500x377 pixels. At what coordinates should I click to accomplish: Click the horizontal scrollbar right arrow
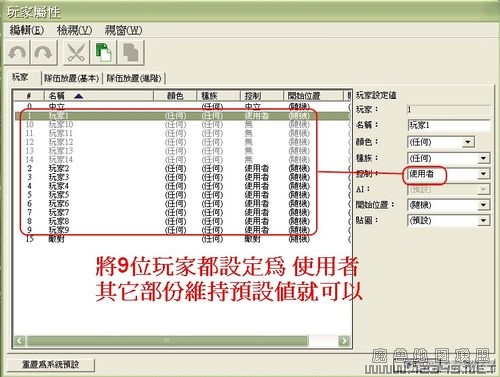344,340
